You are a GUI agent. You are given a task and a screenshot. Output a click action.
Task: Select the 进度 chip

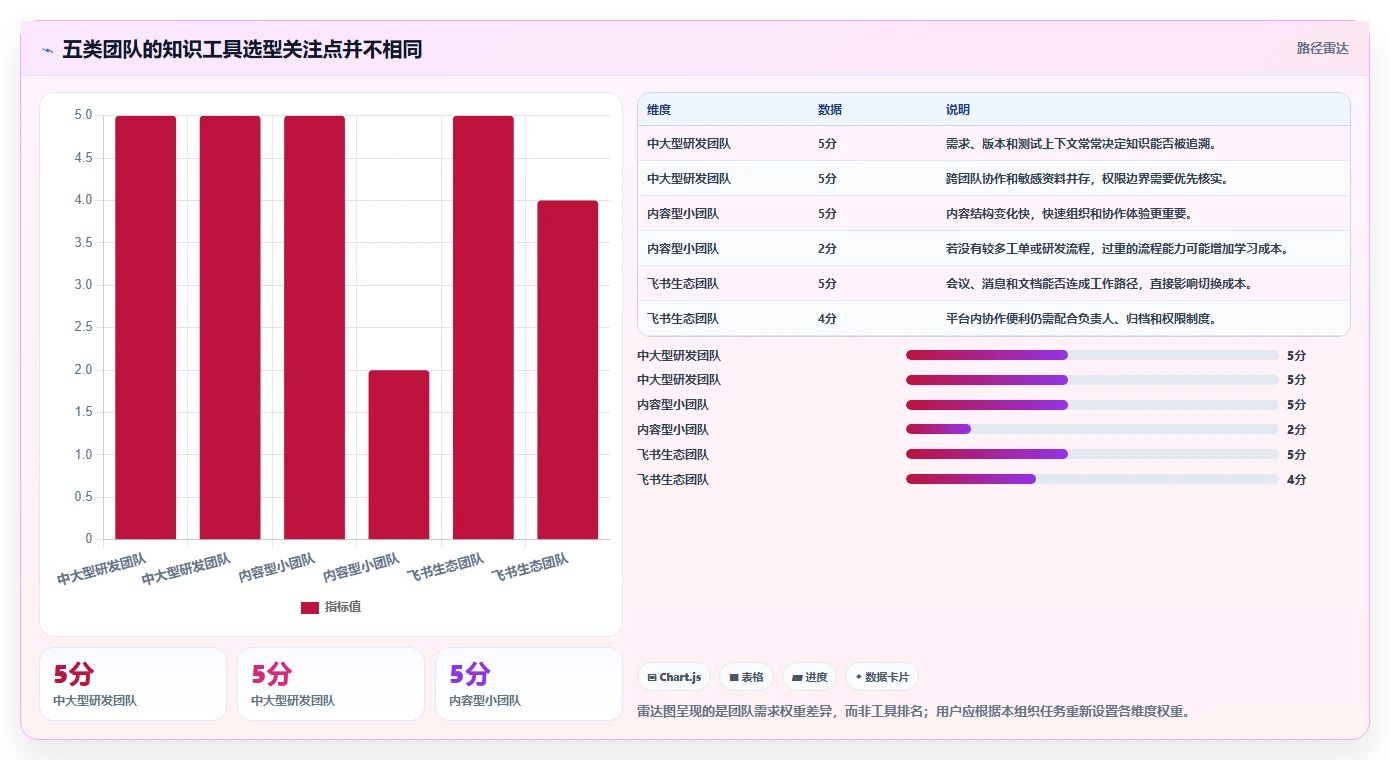[x=809, y=677]
